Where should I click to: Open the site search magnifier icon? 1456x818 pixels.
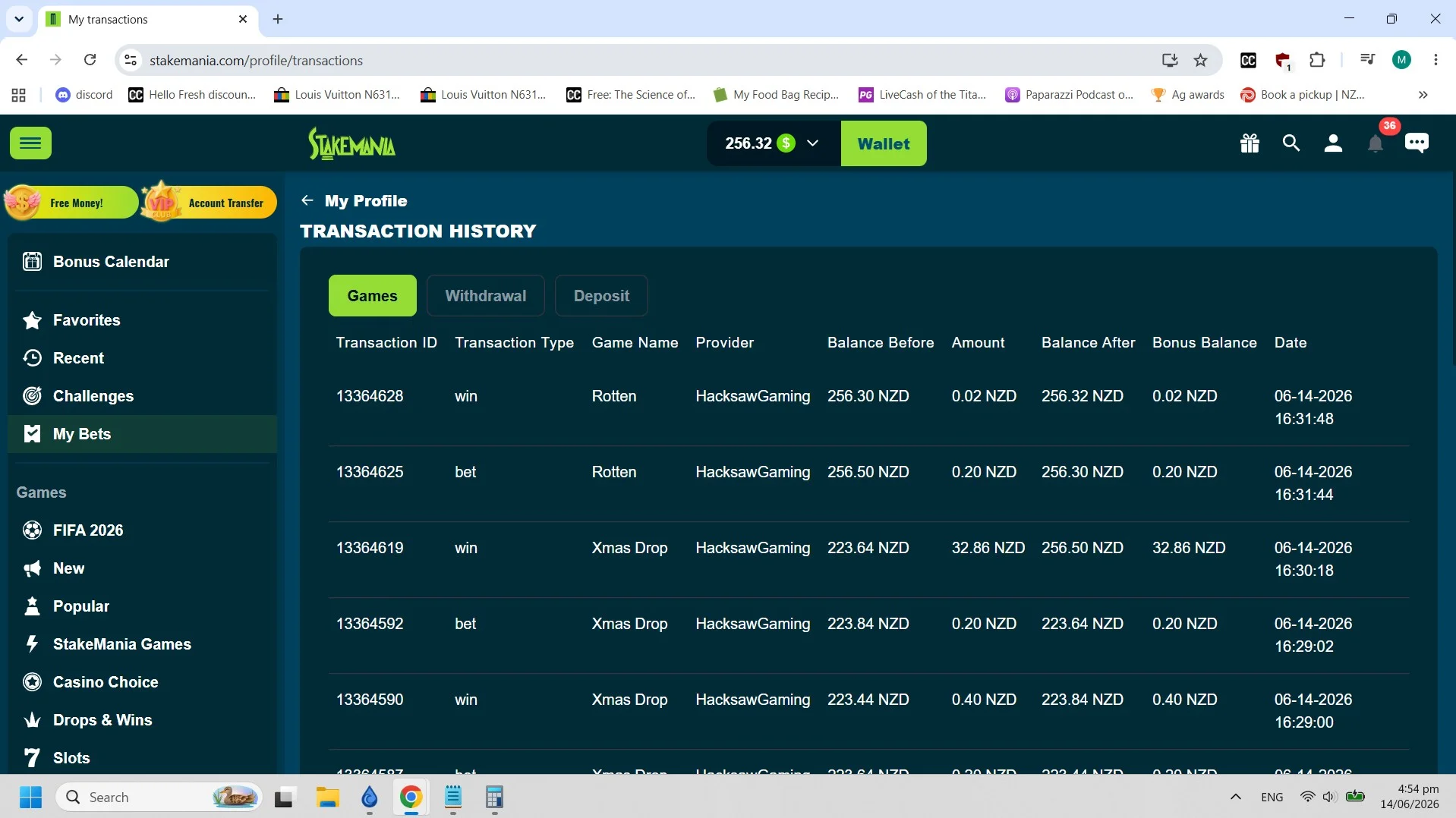(1291, 143)
